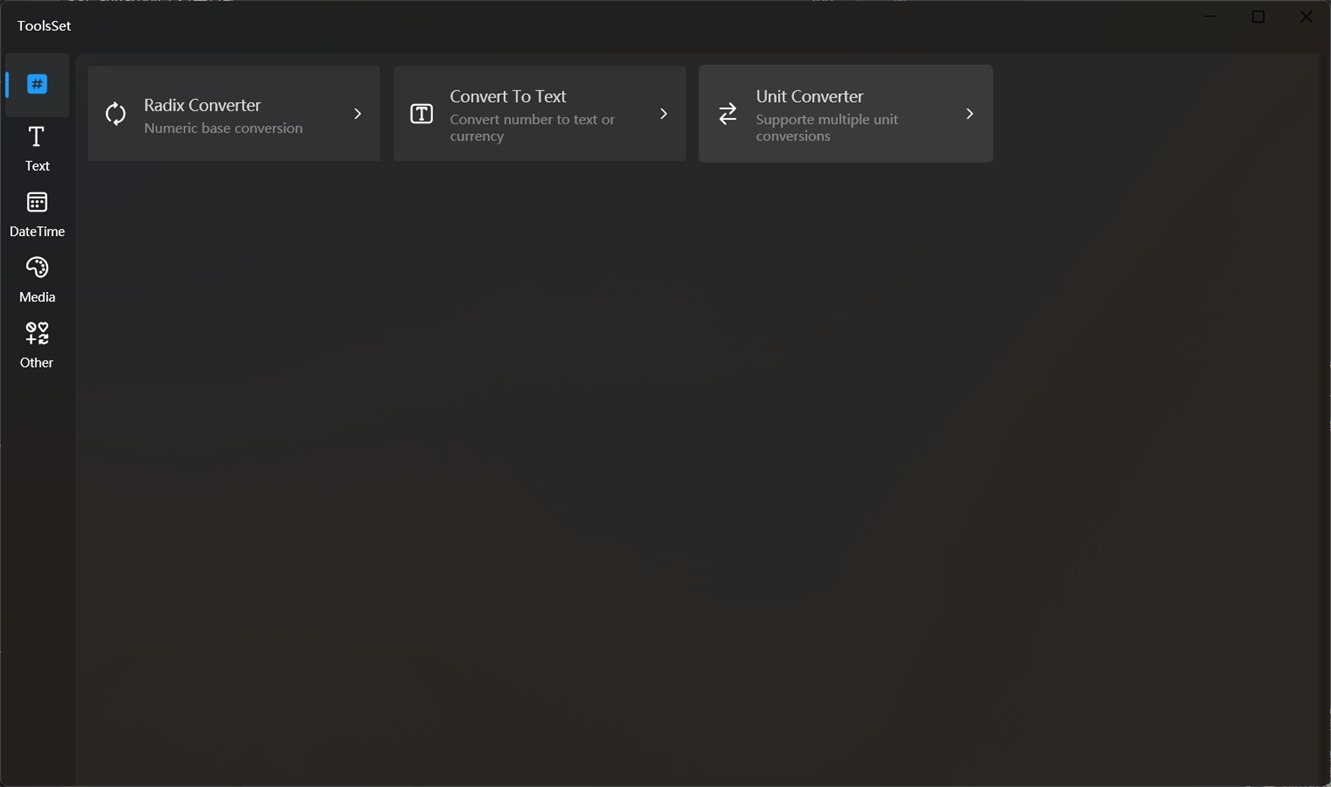Screen dimensions: 1331x787
Task: Click the Unit Converter swap arrows icon
Action: click(728, 114)
